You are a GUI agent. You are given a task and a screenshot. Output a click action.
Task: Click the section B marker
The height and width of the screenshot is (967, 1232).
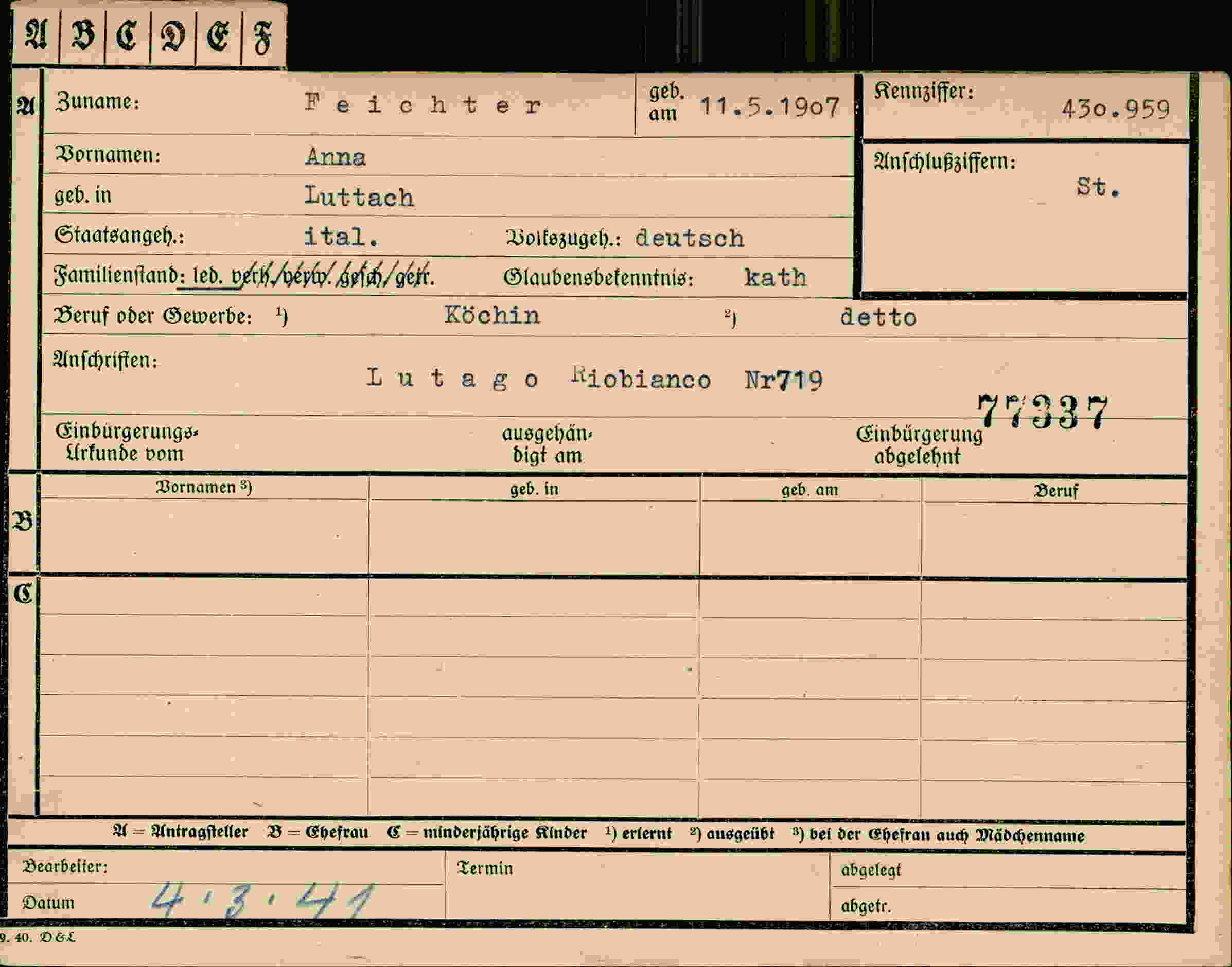(23, 521)
